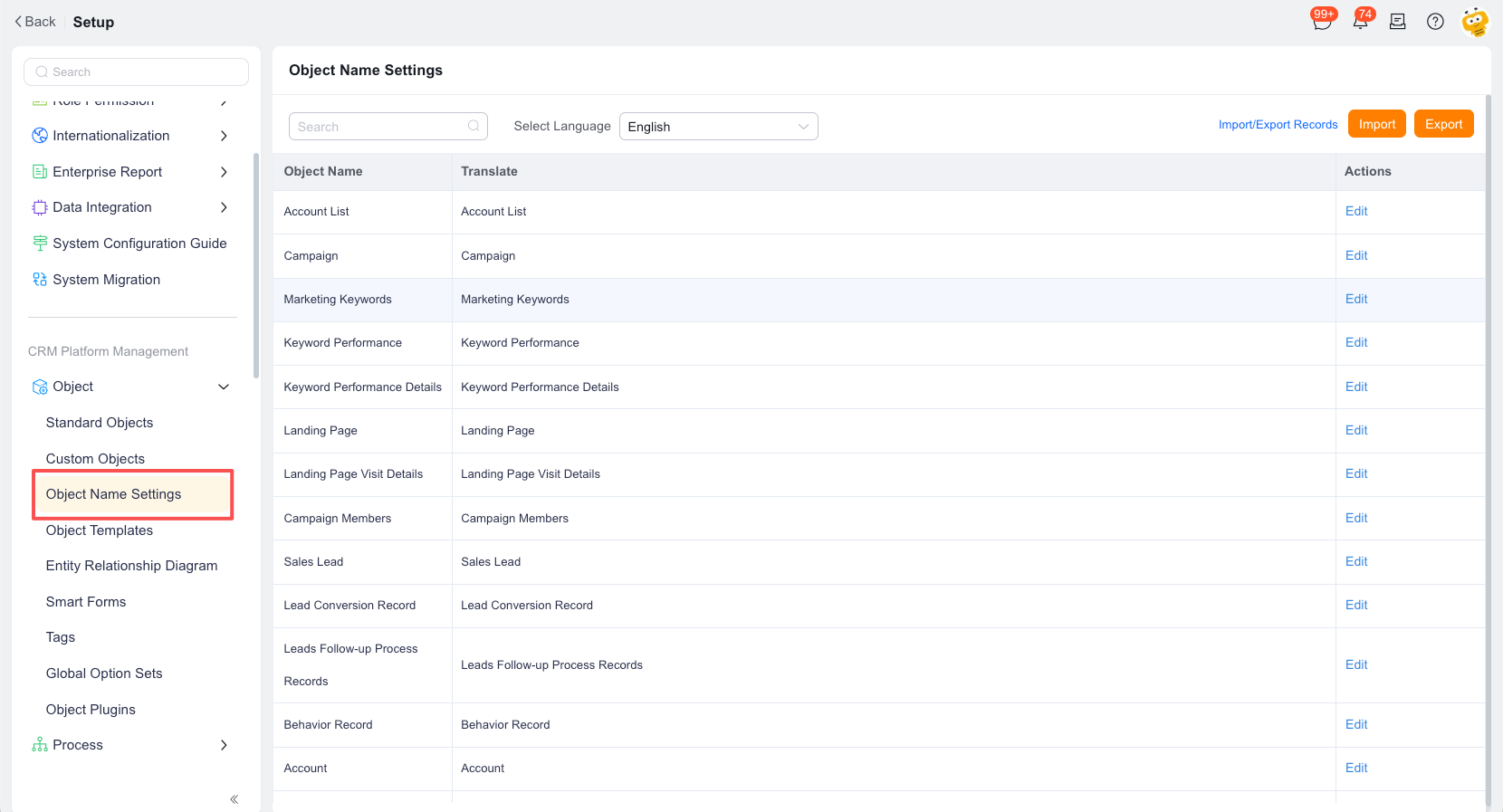The image size is (1503, 812).
Task: Open the help question mark icon
Action: click(x=1435, y=22)
